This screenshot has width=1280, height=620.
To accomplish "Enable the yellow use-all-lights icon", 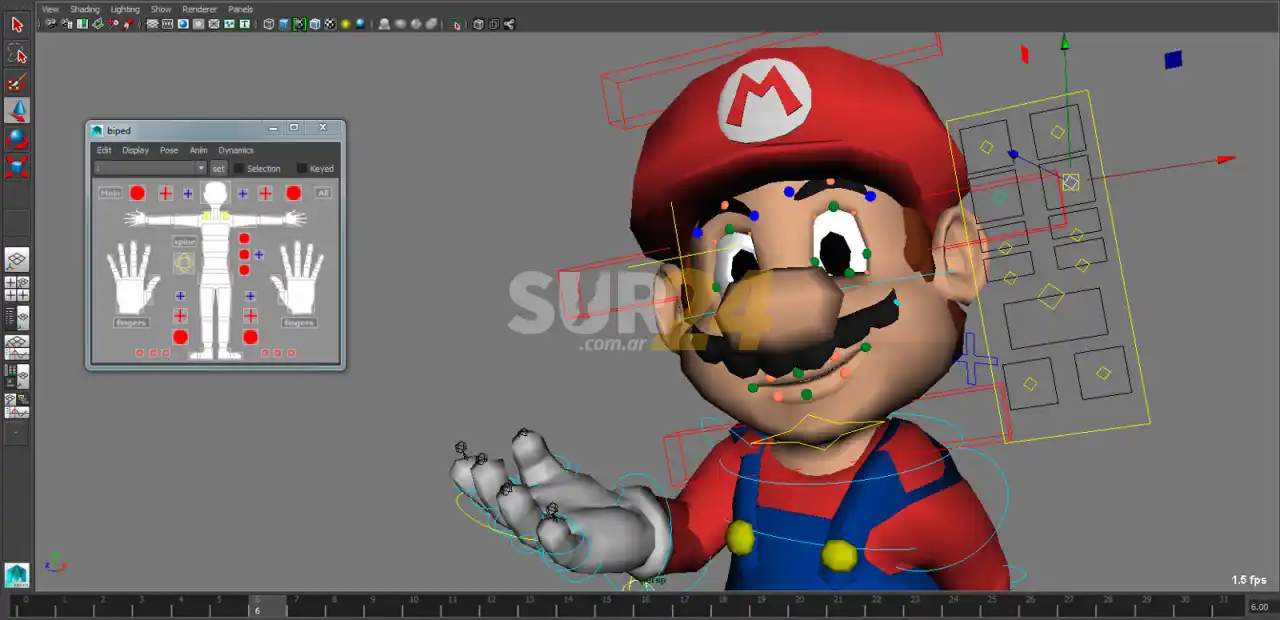I will click(x=345, y=24).
